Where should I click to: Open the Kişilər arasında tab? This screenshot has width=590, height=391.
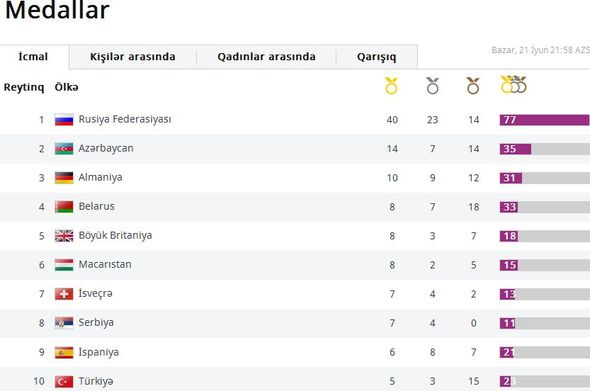coord(133,57)
